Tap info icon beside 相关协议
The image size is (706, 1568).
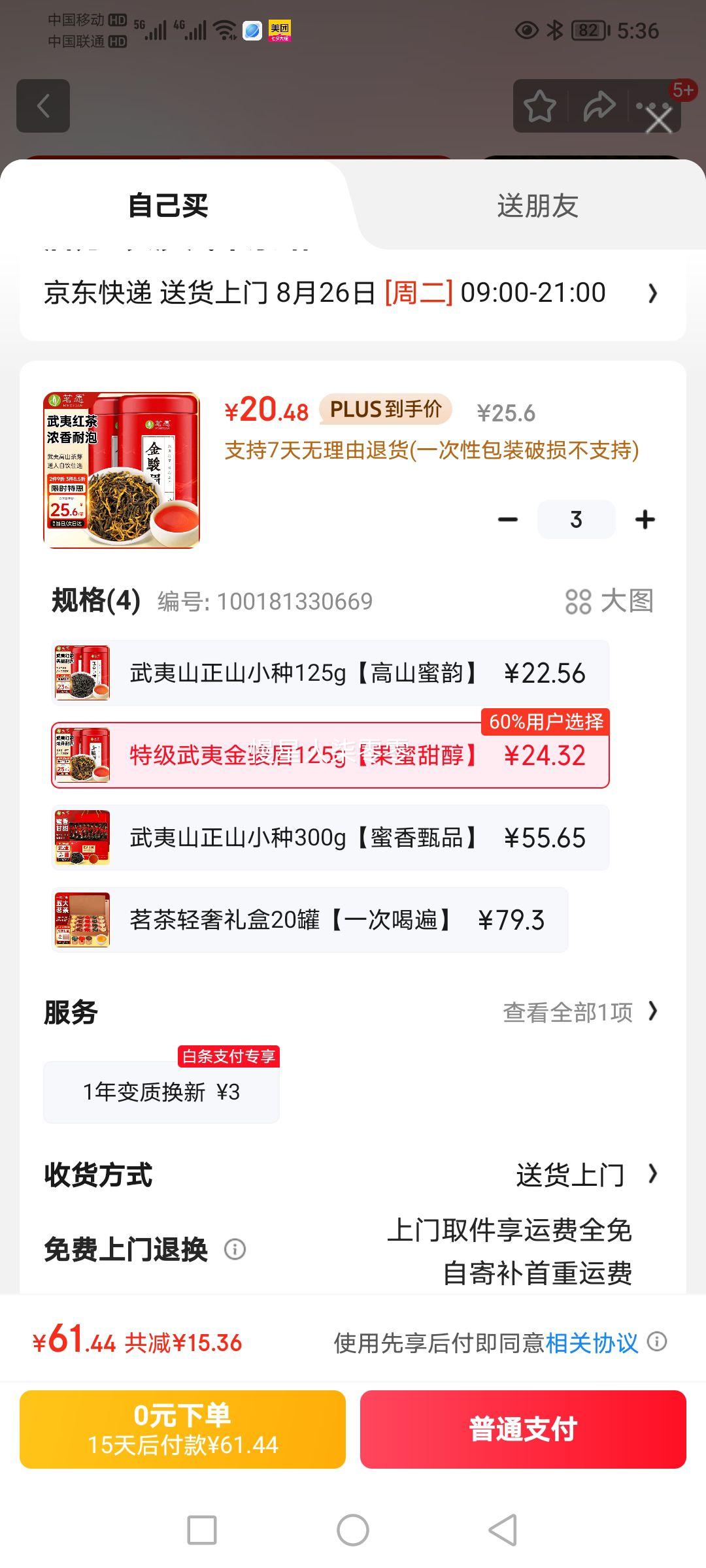657,1342
